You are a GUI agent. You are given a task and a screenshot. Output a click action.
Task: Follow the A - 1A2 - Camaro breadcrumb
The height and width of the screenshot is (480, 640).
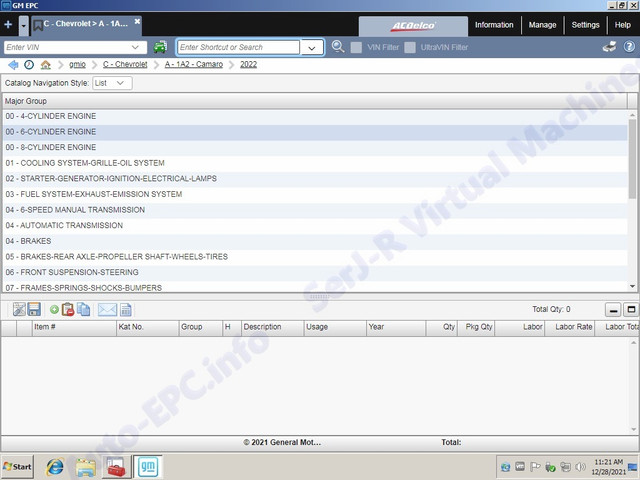[194, 64]
